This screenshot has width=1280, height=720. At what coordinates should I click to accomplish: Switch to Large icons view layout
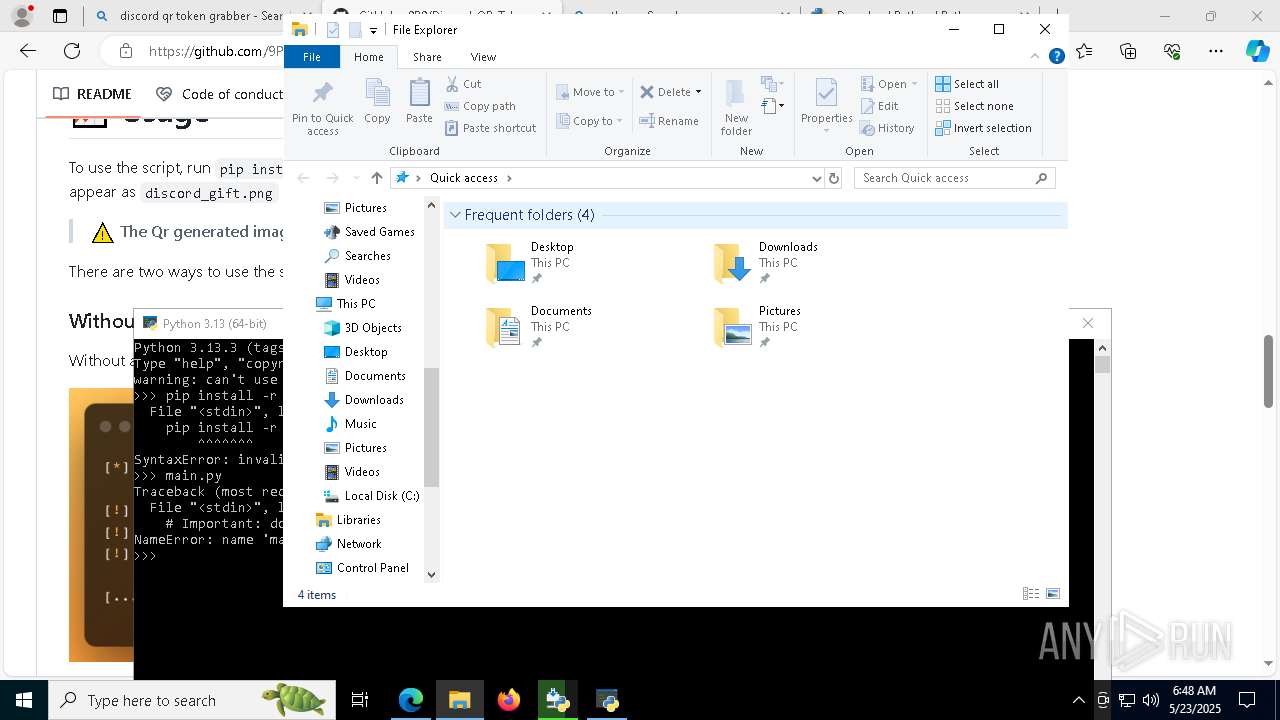point(1053,594)
